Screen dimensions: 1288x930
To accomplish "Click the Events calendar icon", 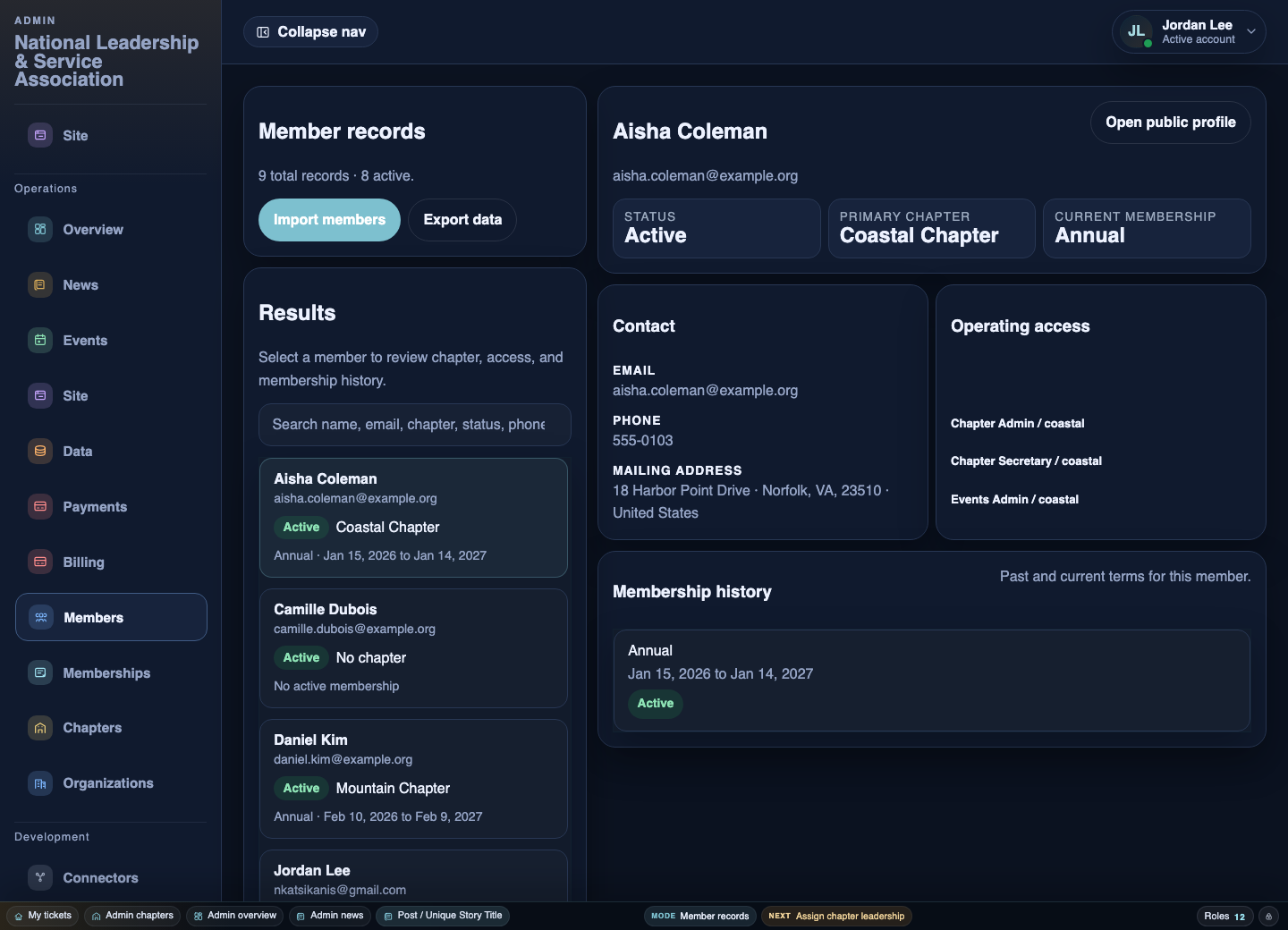I will tap(40, 341).
